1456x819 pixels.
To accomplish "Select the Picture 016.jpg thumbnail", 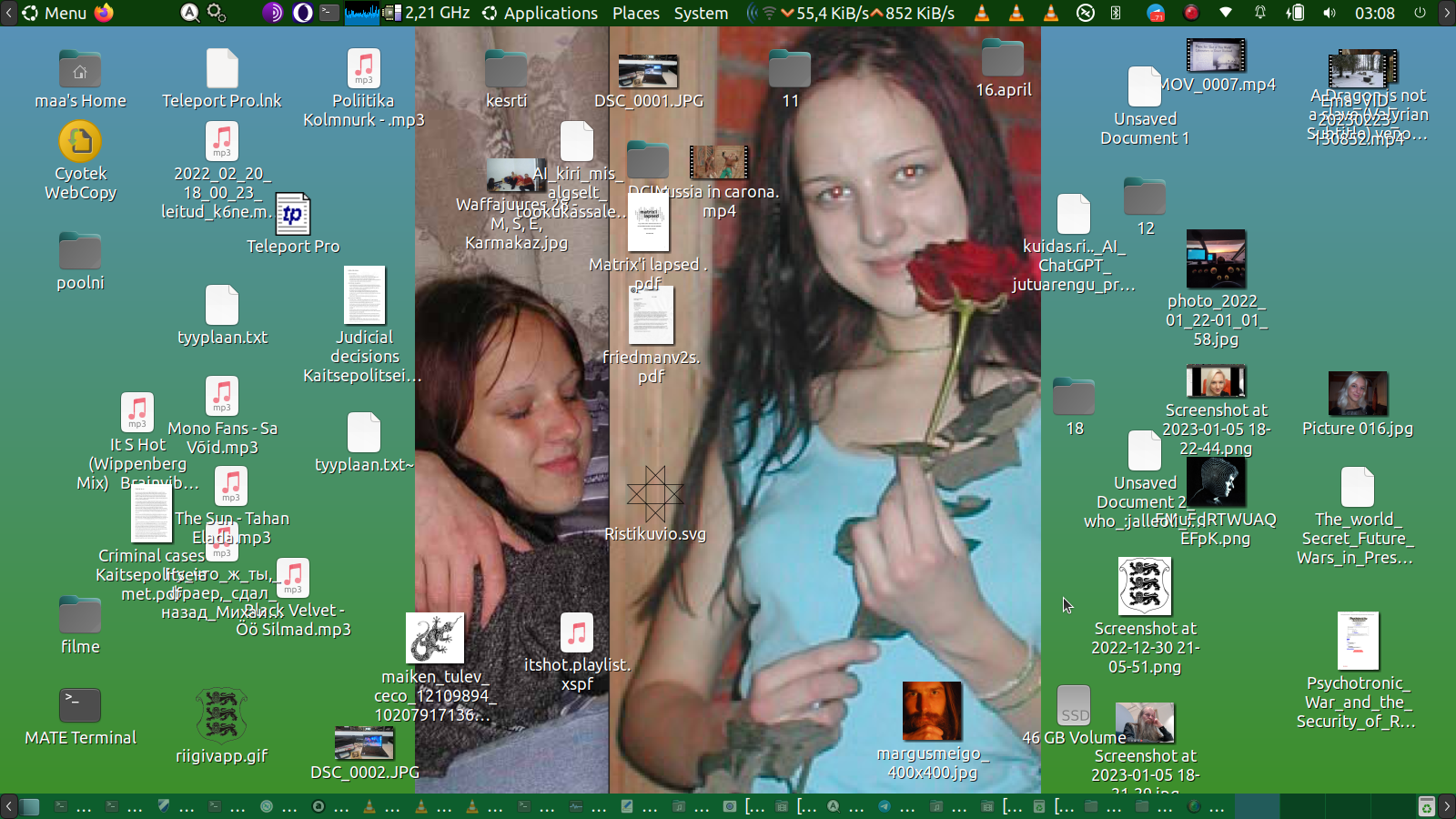I will click(1358, 405).
